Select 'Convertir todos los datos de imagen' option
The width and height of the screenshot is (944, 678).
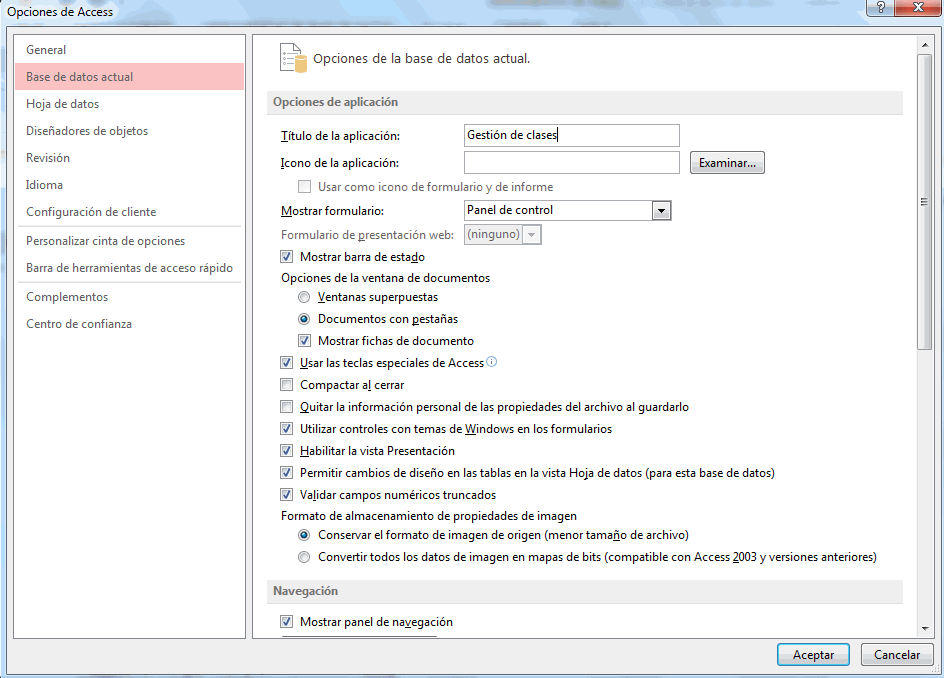click(304, 557)
